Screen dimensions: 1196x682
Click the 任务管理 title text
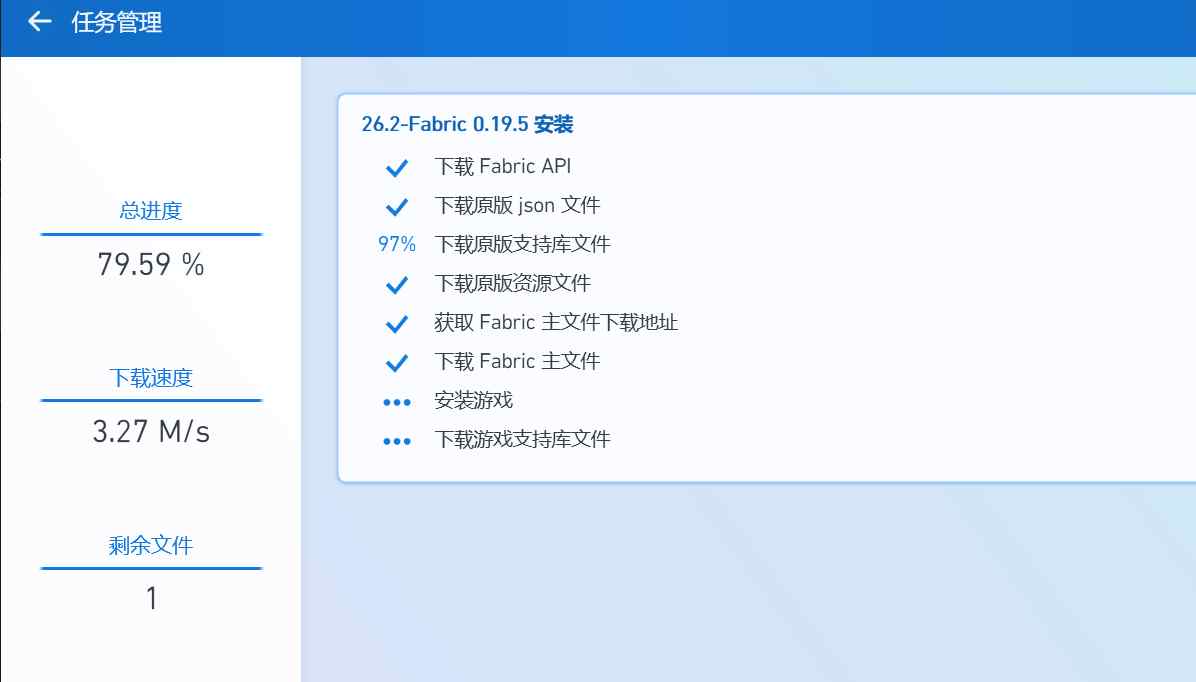coord(117,22)
